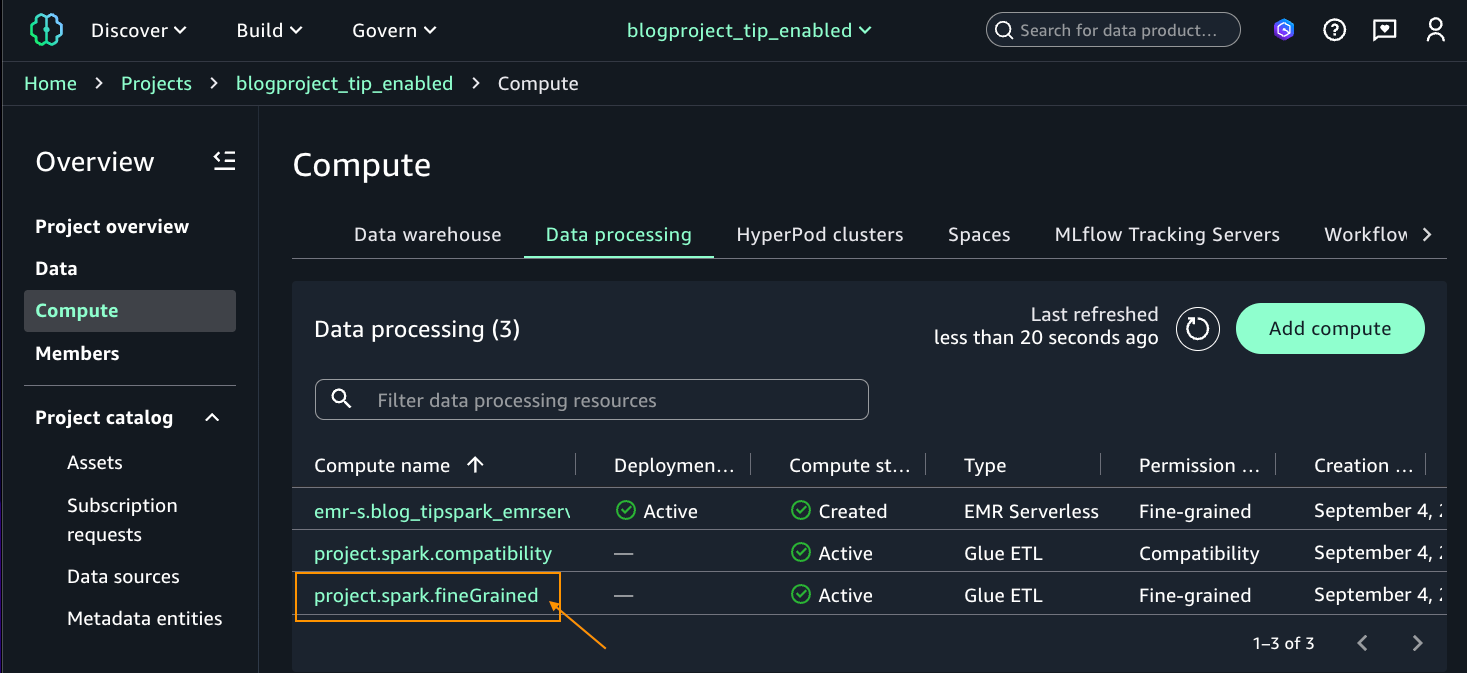Click the Add compute button
Screen dimensions: 1467x673
pos(1329,328)
